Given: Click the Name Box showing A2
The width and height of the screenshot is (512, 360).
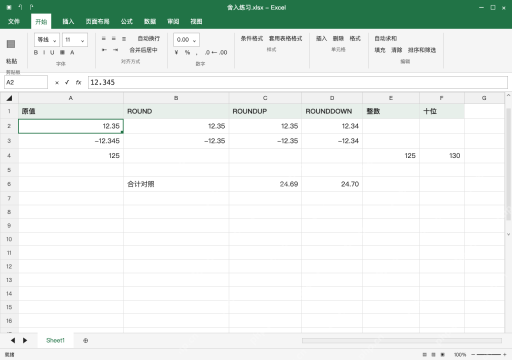Looking at the screenshot, I should coord(26,82).
